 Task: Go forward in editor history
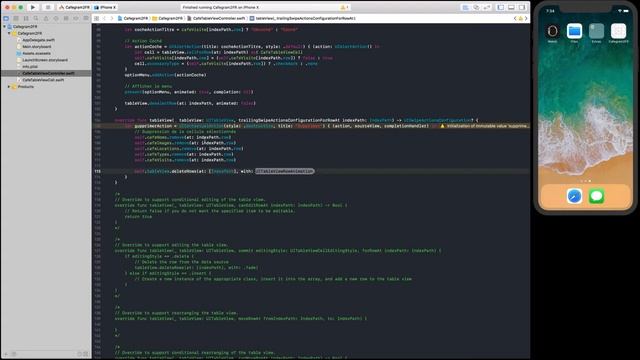(111, 18)
